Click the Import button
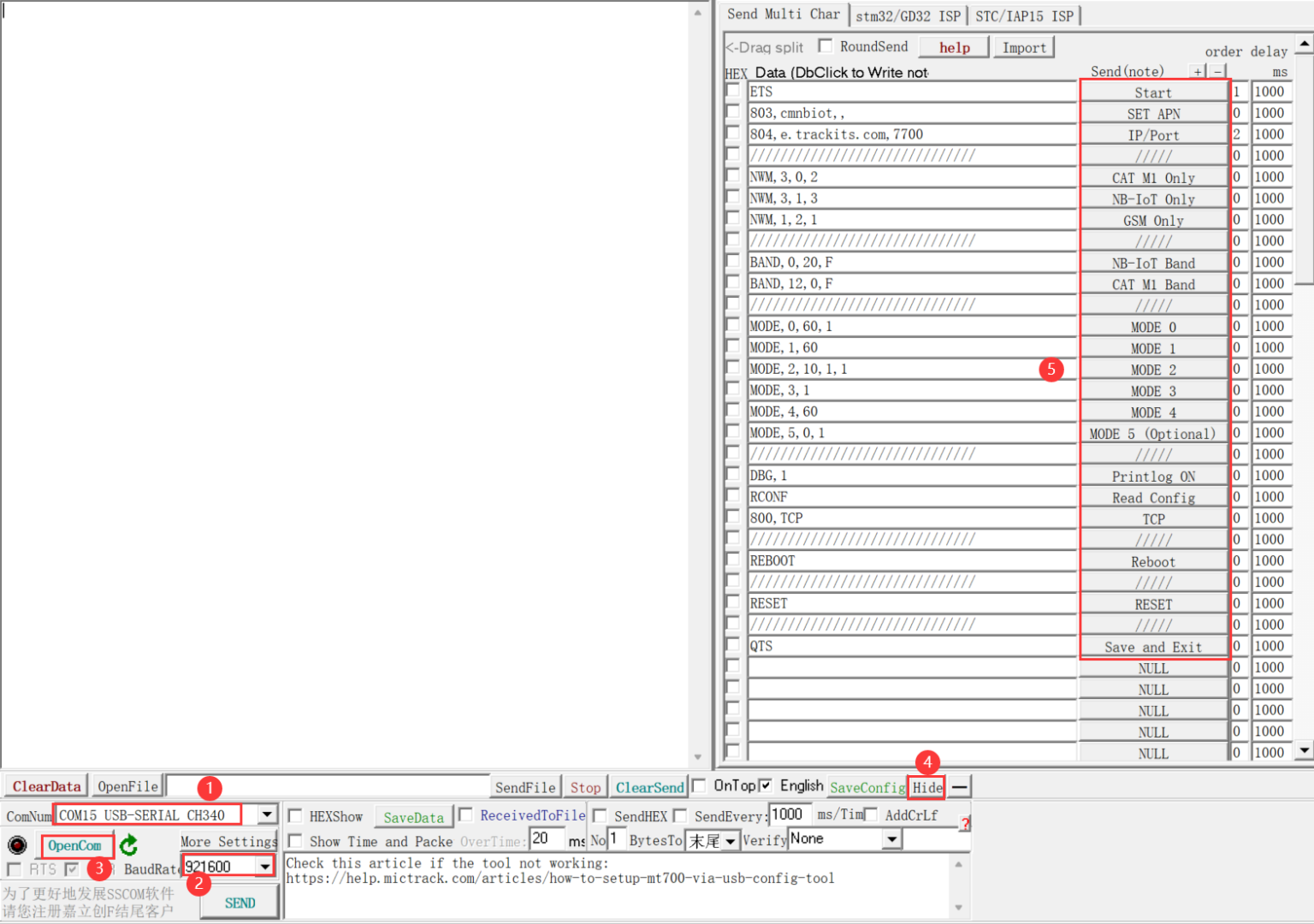Screen dimensions: 1314x924 tap(1024, 47)
